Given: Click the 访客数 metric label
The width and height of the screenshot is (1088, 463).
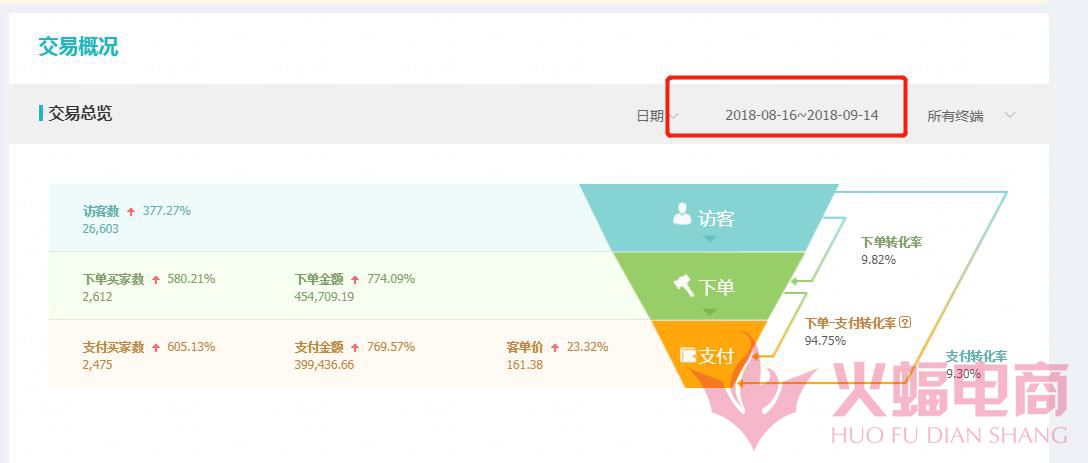Looking at the screenshot, I should pos(101,211).
